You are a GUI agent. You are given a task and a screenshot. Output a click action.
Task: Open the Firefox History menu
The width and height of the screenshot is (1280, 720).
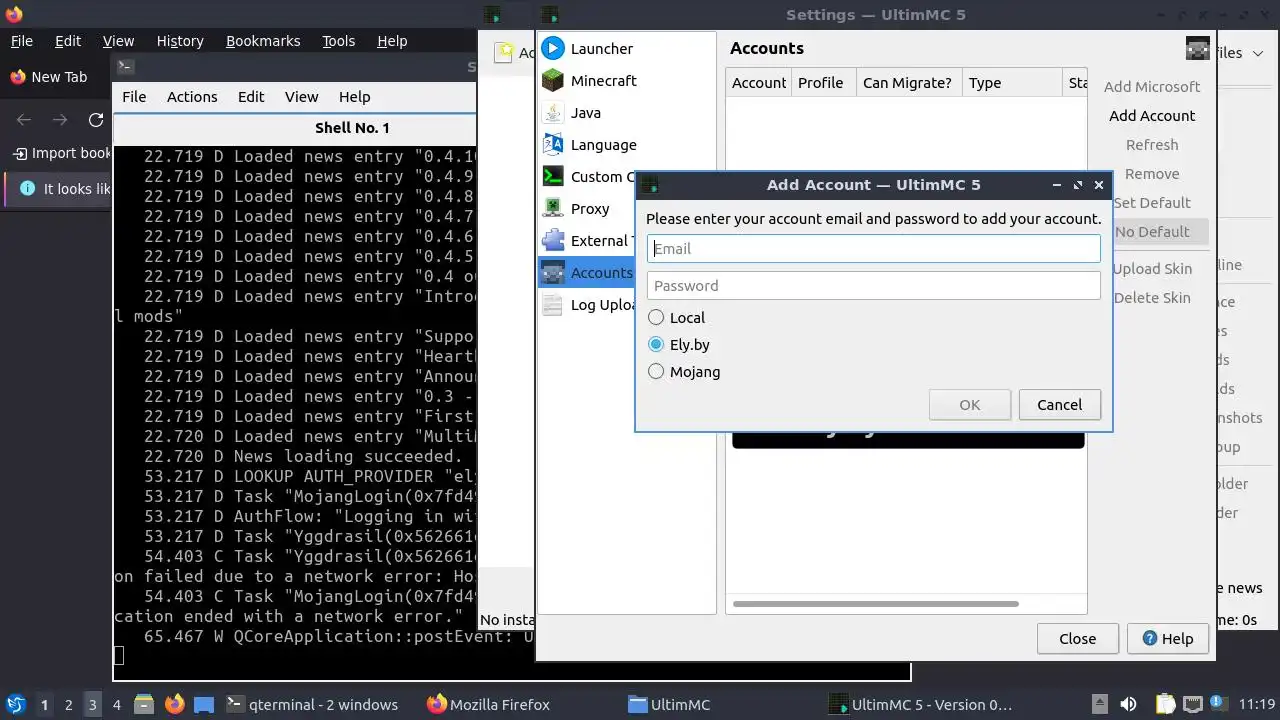(180, 41)
